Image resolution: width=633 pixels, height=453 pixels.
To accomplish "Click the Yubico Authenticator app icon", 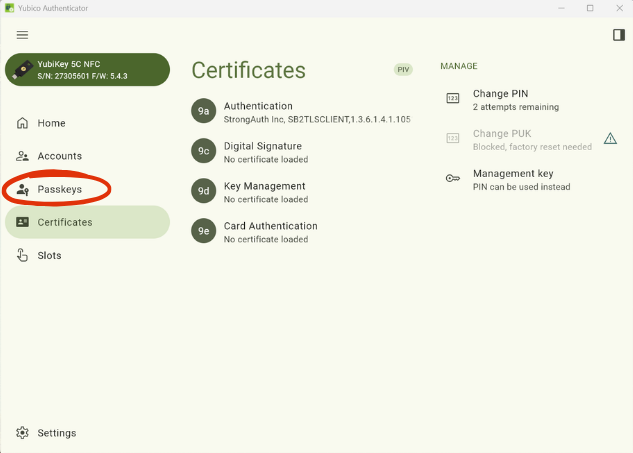I will (x=9, y=8).
